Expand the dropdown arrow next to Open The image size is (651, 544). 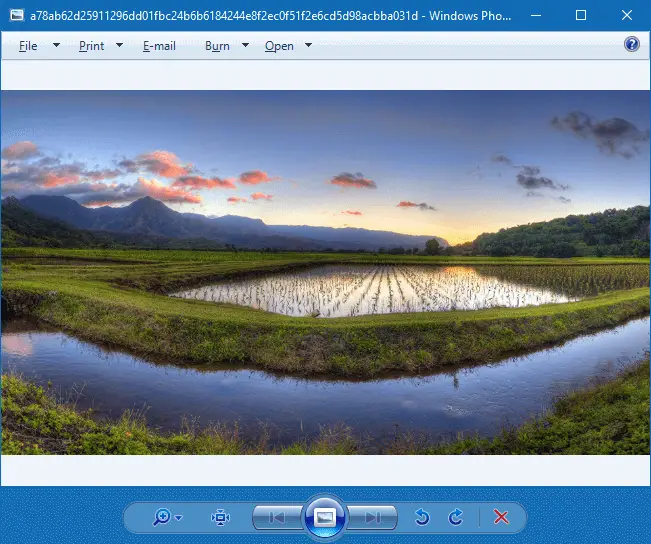[308, 46]
